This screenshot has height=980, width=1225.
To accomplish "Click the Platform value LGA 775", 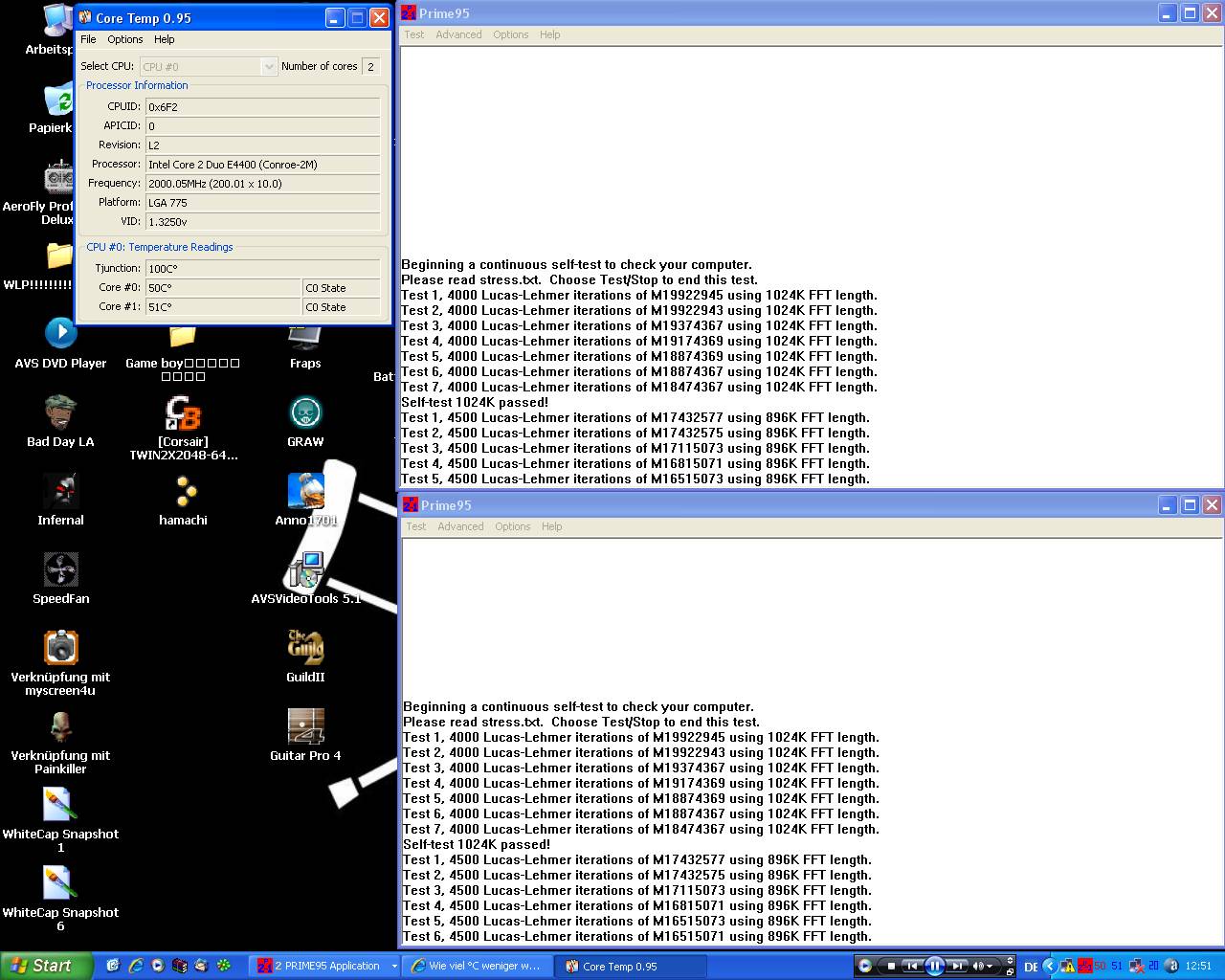I will (262, 203).
